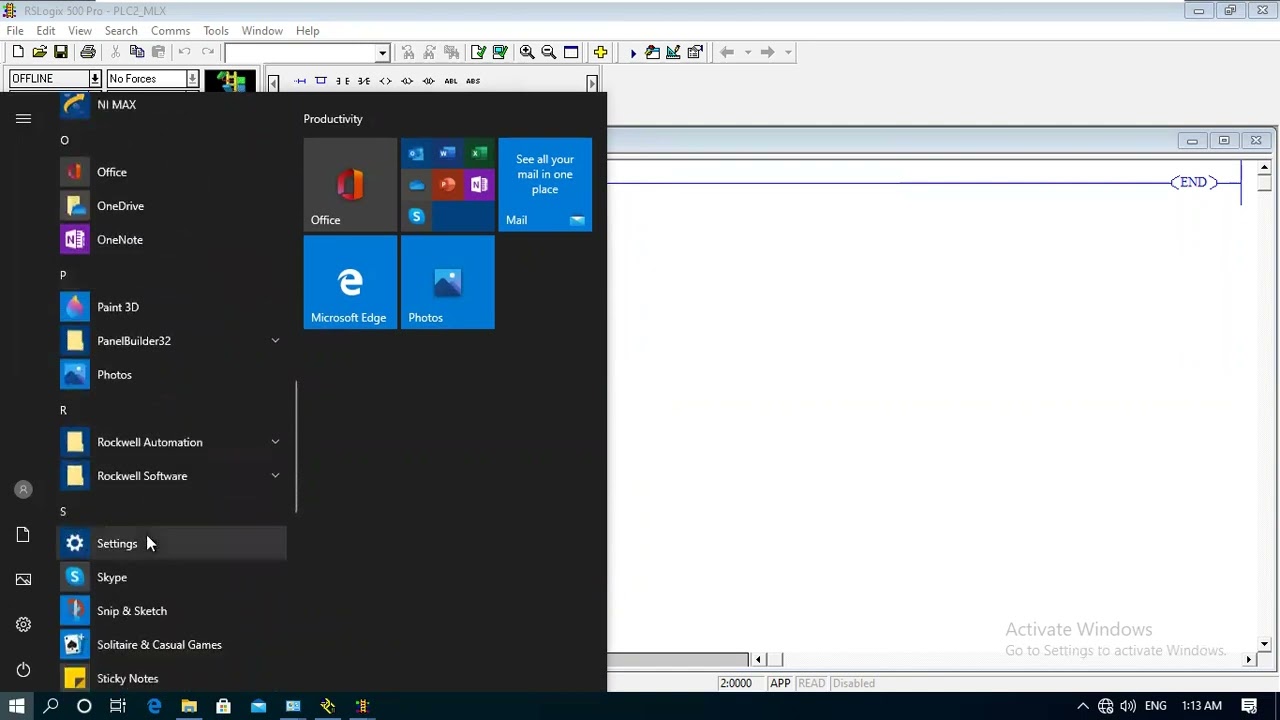Open the OFFLINE mode dropdown
This screenshot has height=720, width=1280.
pyautogui.click(x=95, y=79)
